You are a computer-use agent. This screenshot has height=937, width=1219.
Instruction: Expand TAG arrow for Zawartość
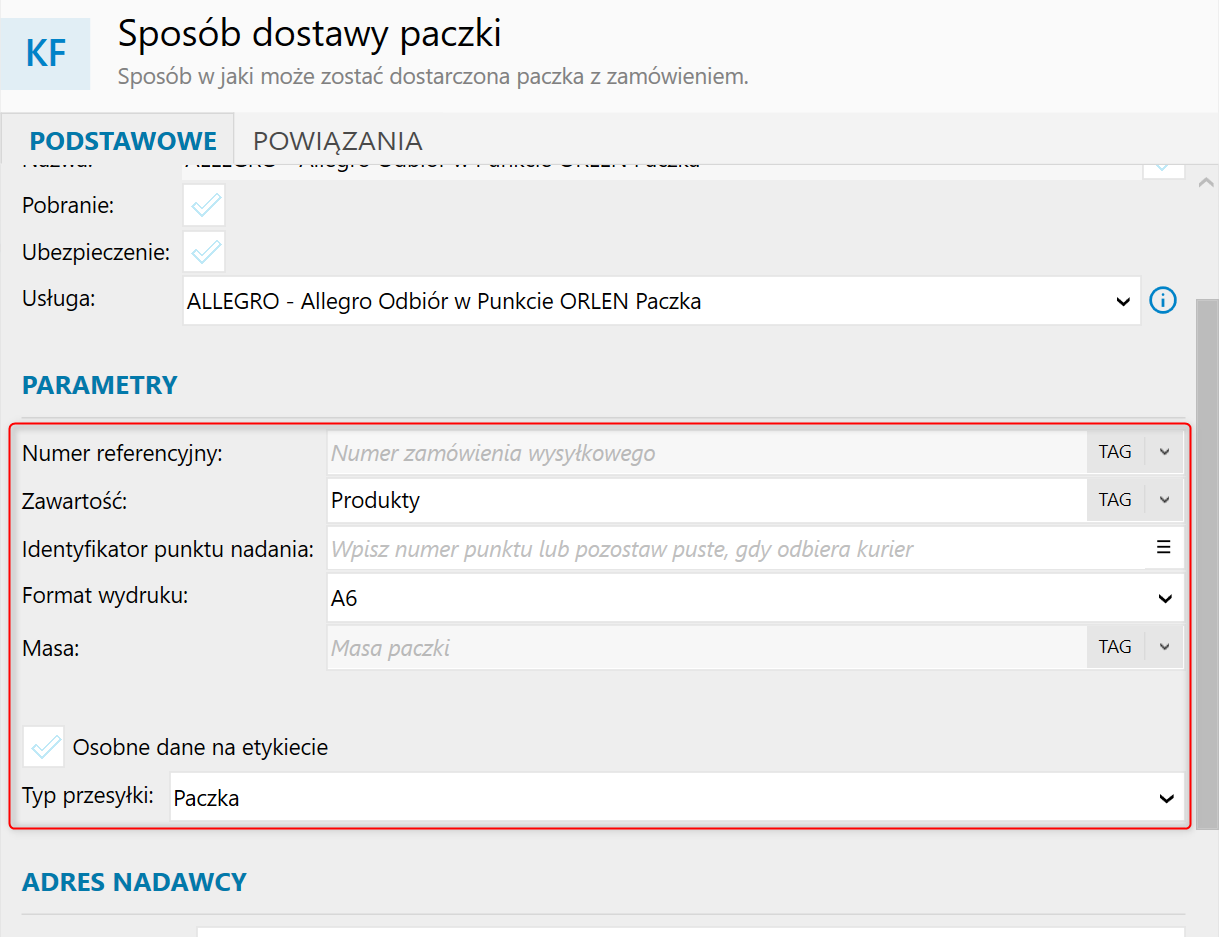click(1164, 500)
